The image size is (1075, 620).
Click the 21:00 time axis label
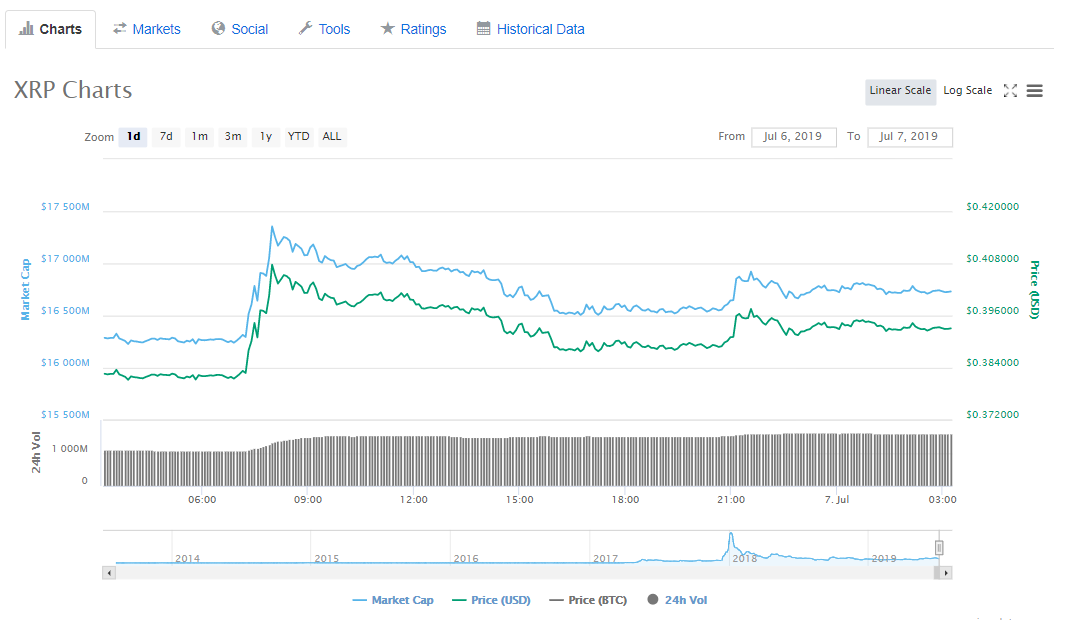(731, 500)
